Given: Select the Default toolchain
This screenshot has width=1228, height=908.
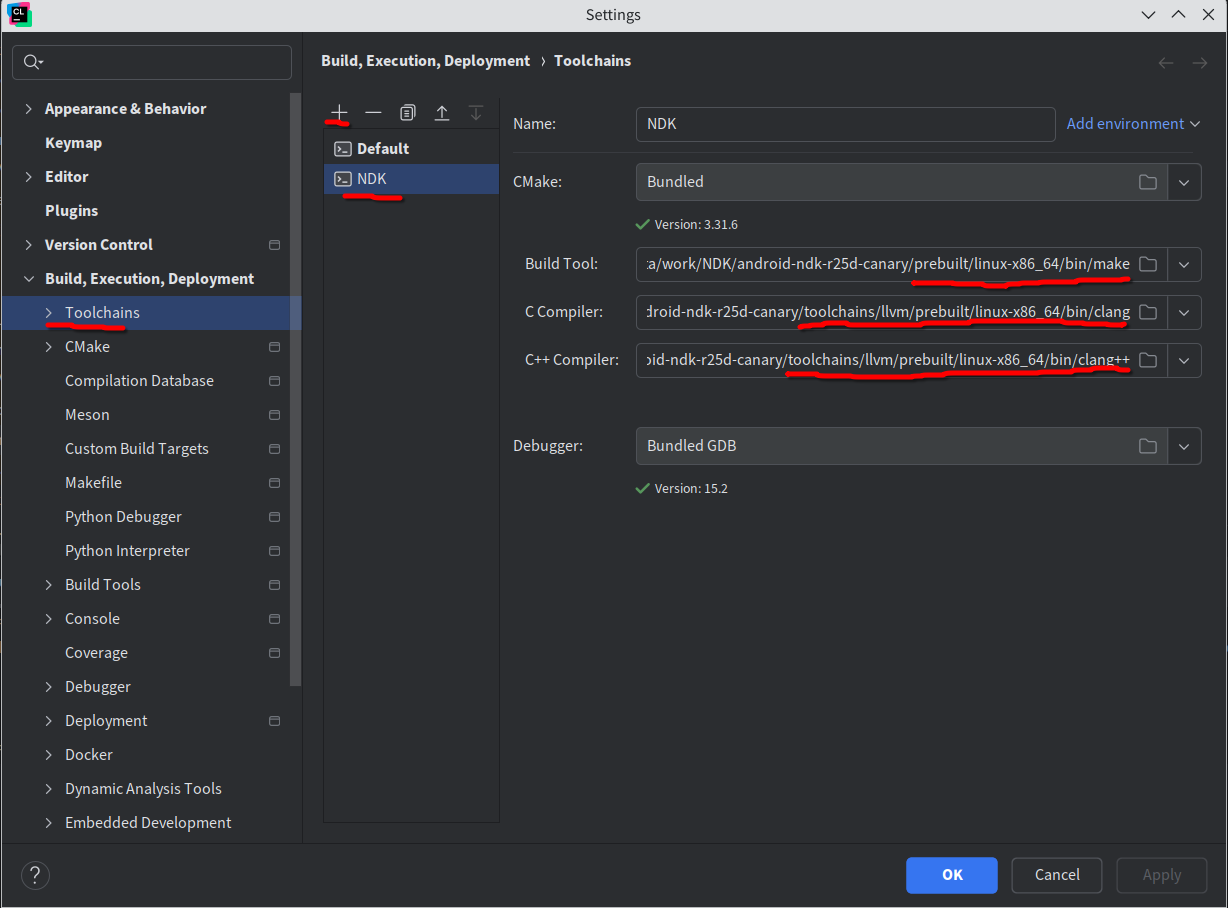Looking at the screenshot, I should [x=411, y=148].
